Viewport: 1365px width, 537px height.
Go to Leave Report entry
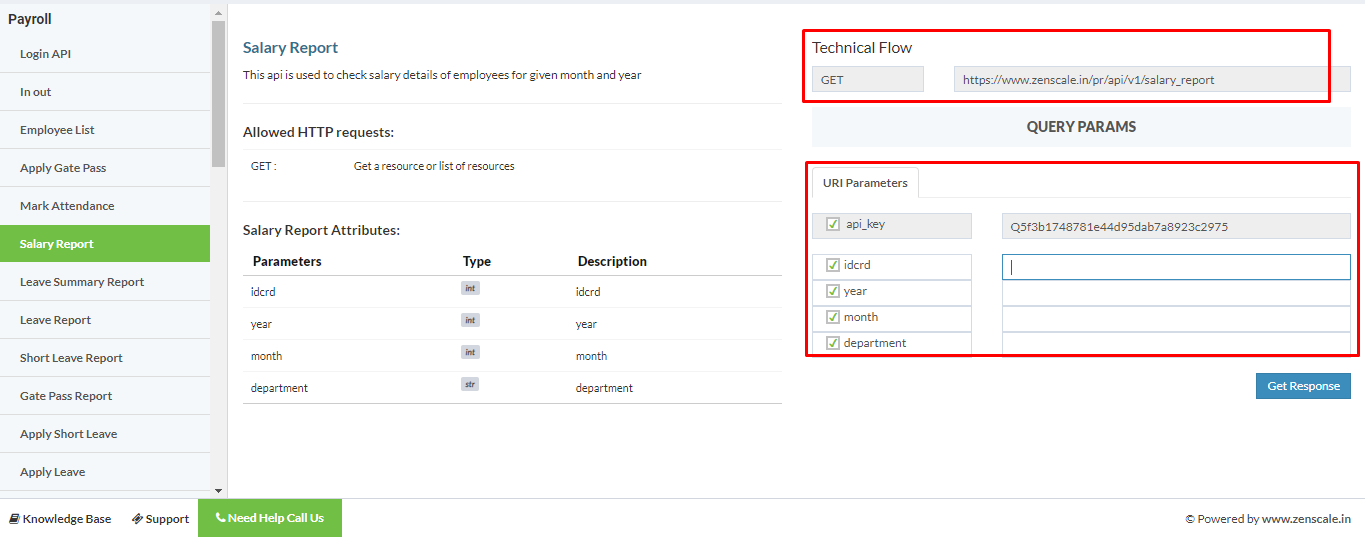(x=105, y=320)
